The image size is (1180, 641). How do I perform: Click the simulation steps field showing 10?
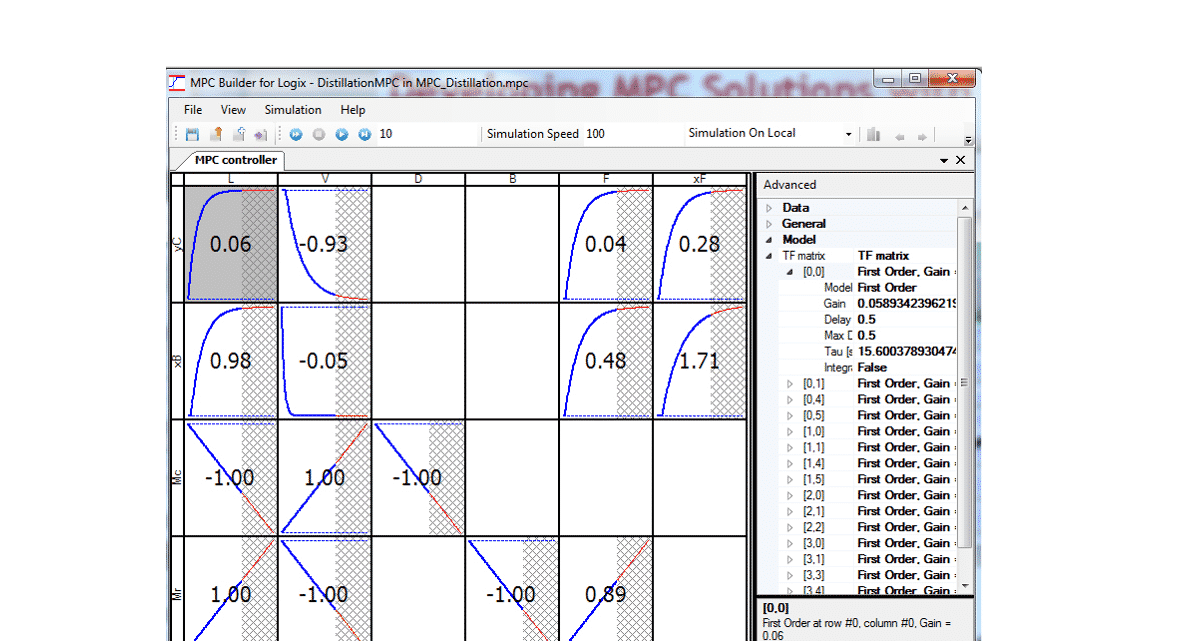click(425, 134)
